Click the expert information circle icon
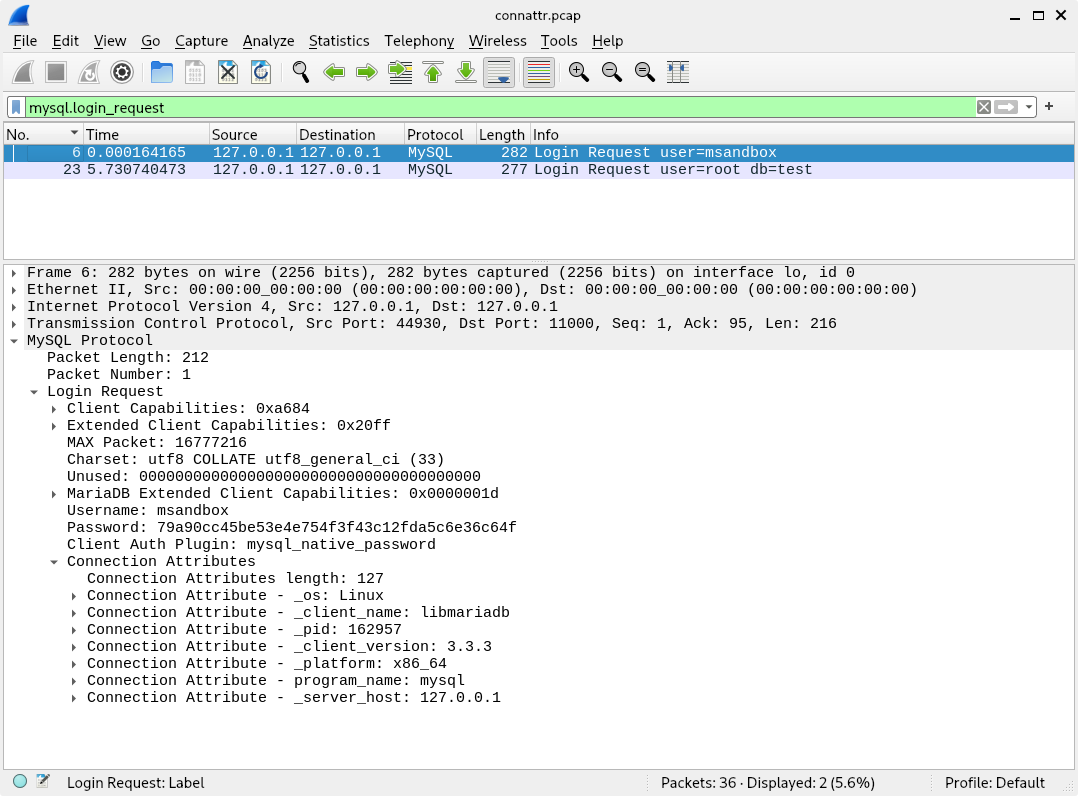Image resolution: width=1078 pixels, height=796 pixels. tap(20, 781)
